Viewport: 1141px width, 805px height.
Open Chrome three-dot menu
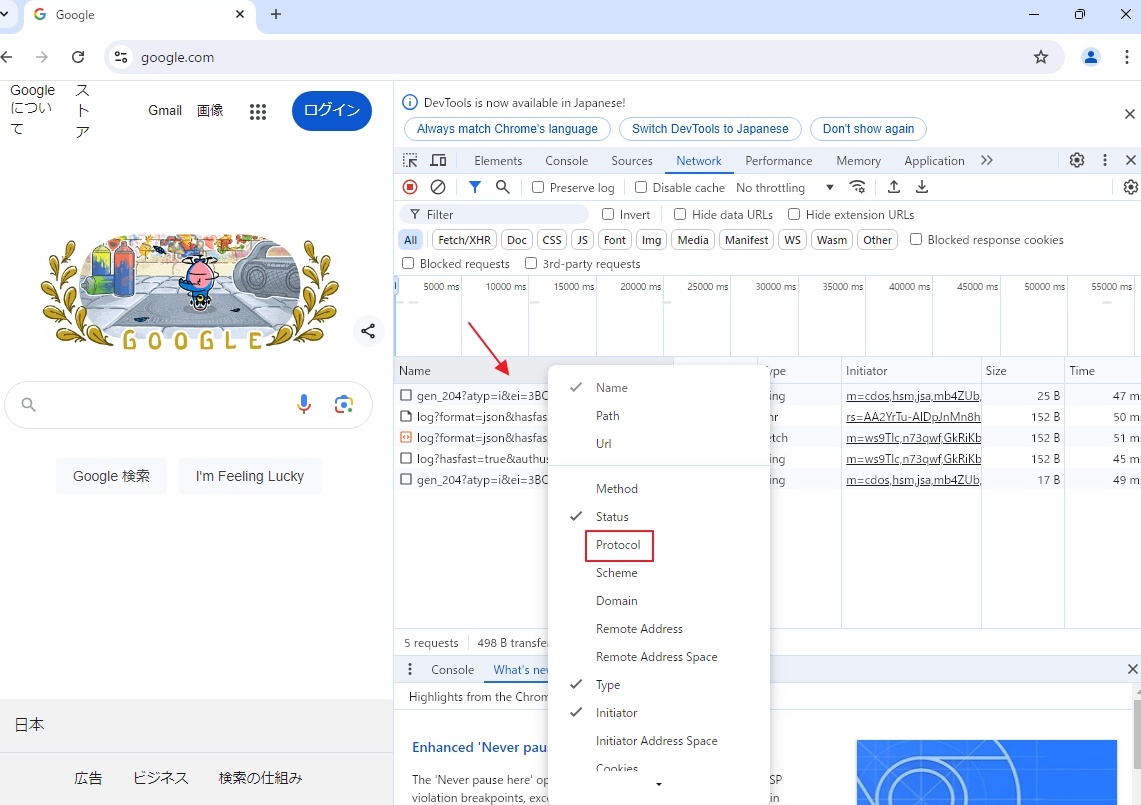(1126, 57)
